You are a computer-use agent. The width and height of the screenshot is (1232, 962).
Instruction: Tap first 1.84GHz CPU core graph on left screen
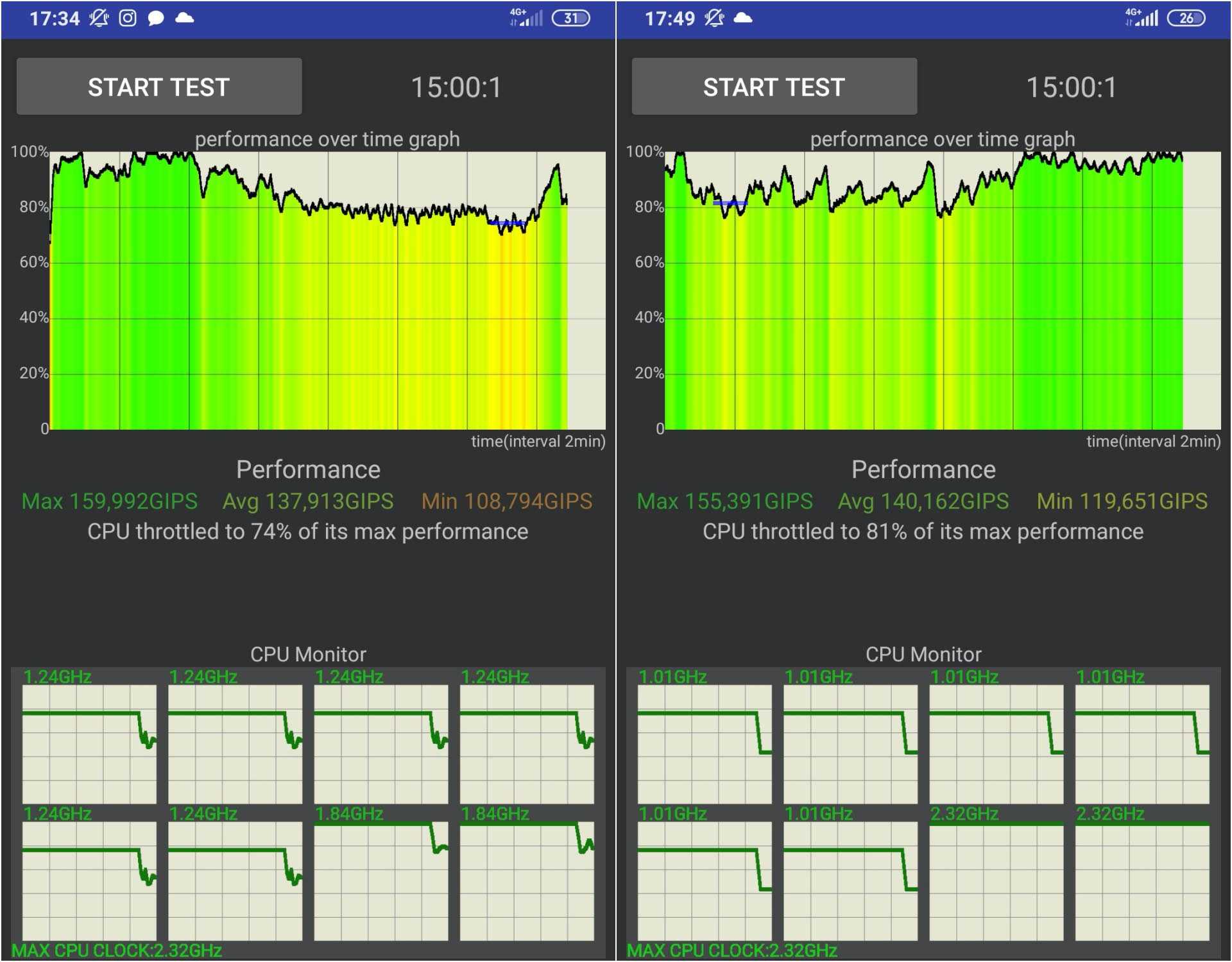[381, 881]
